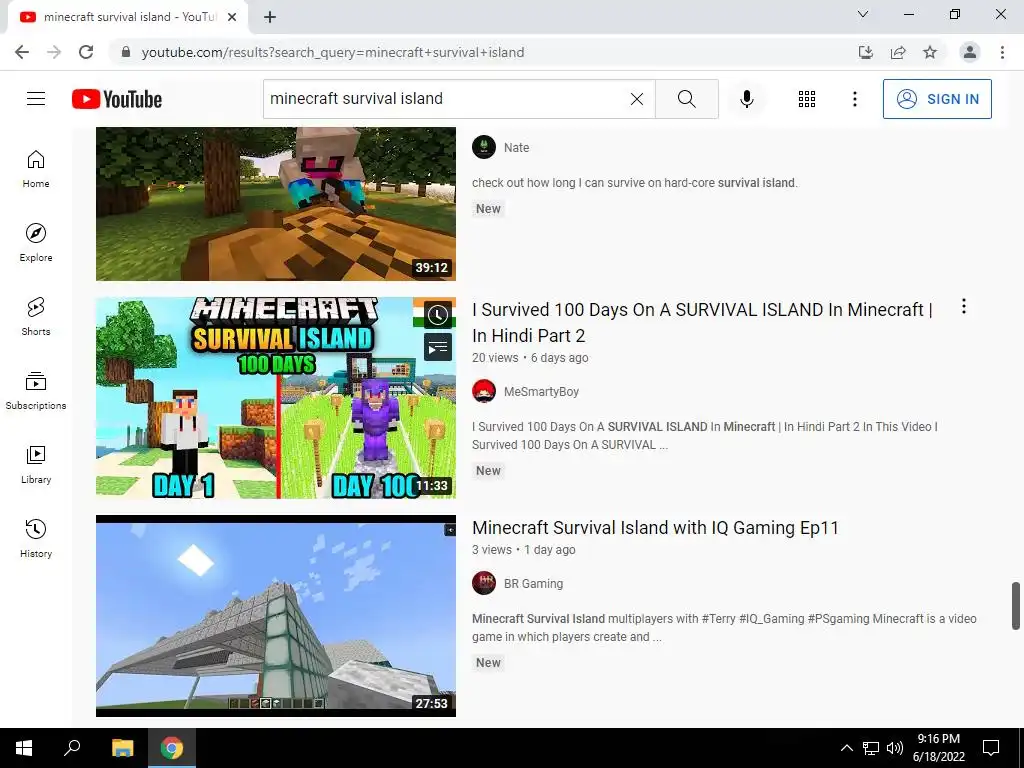Viewport: 1024px width, 768px height.
Task: Open History in the sidebar
Action: pos(36,538)
